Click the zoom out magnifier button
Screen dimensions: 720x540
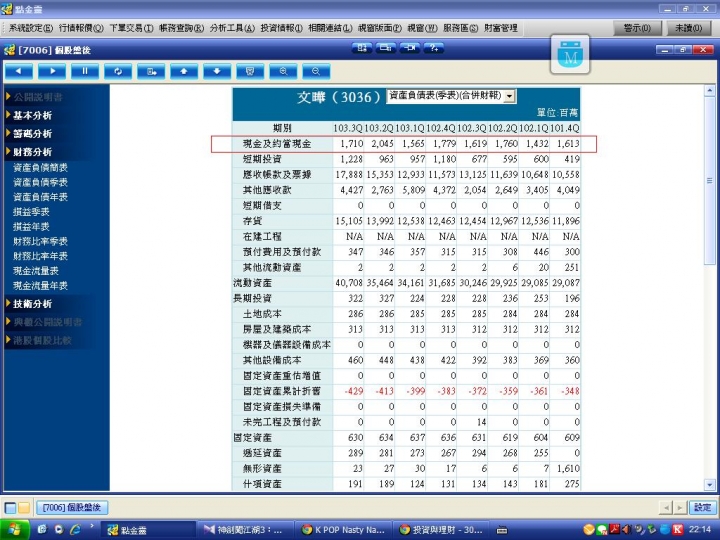(316, 72)
